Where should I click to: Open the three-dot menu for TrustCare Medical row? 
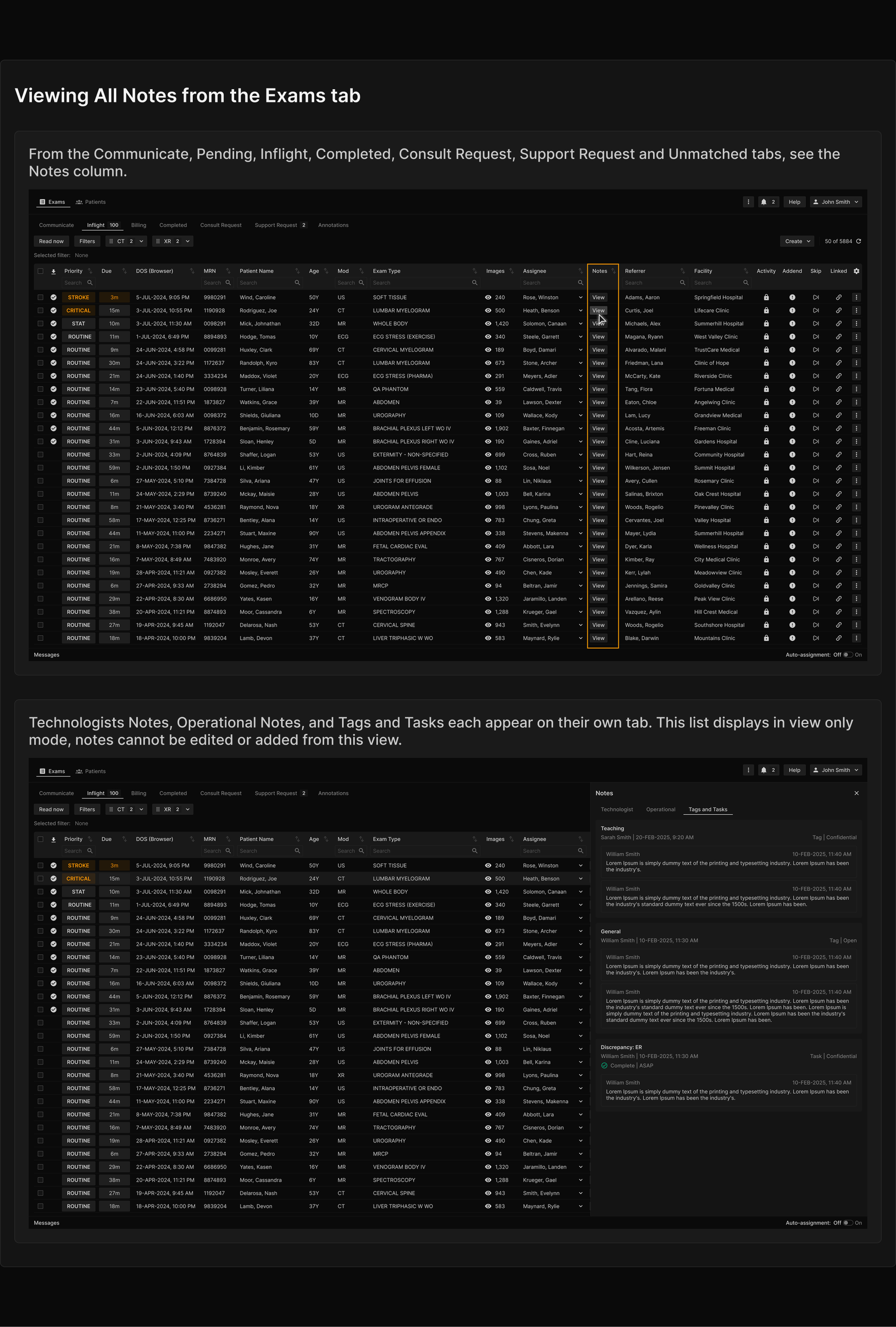click(x=856, y=350)
